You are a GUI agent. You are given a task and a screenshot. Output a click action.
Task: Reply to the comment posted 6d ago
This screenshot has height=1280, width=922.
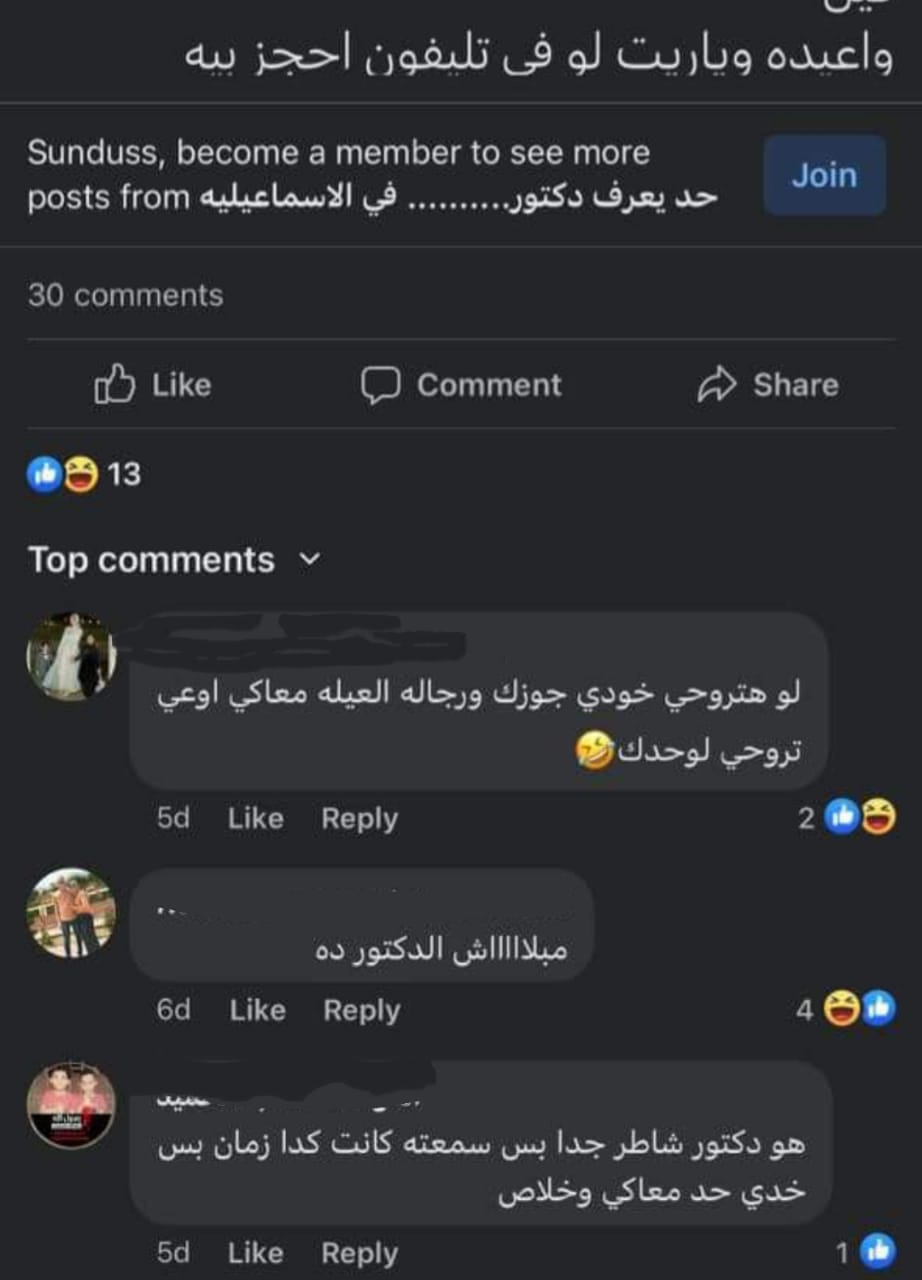(361, 1011)
